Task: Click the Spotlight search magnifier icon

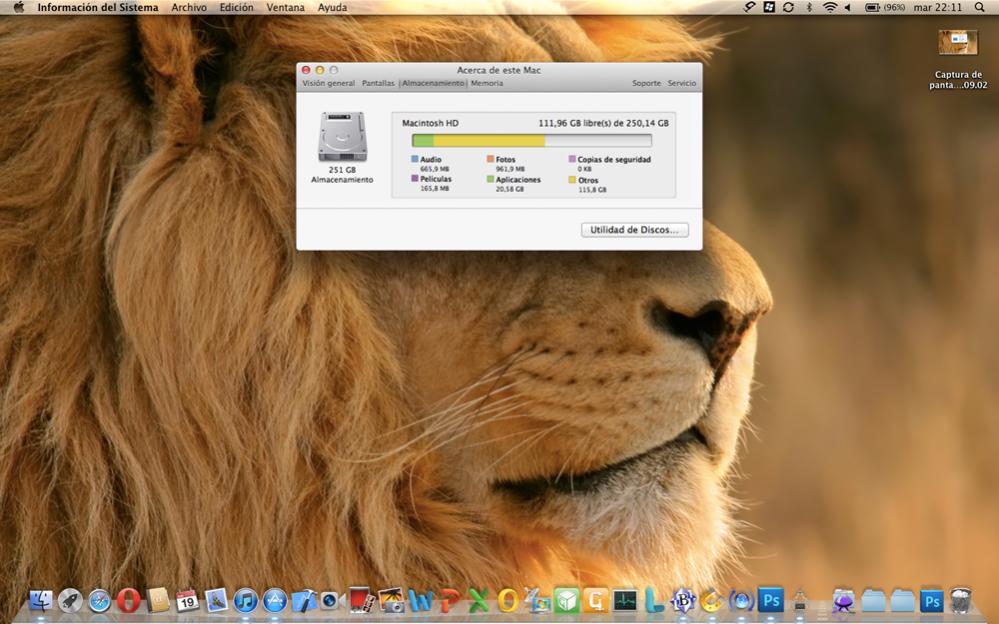Action: [x=983, y=7]
